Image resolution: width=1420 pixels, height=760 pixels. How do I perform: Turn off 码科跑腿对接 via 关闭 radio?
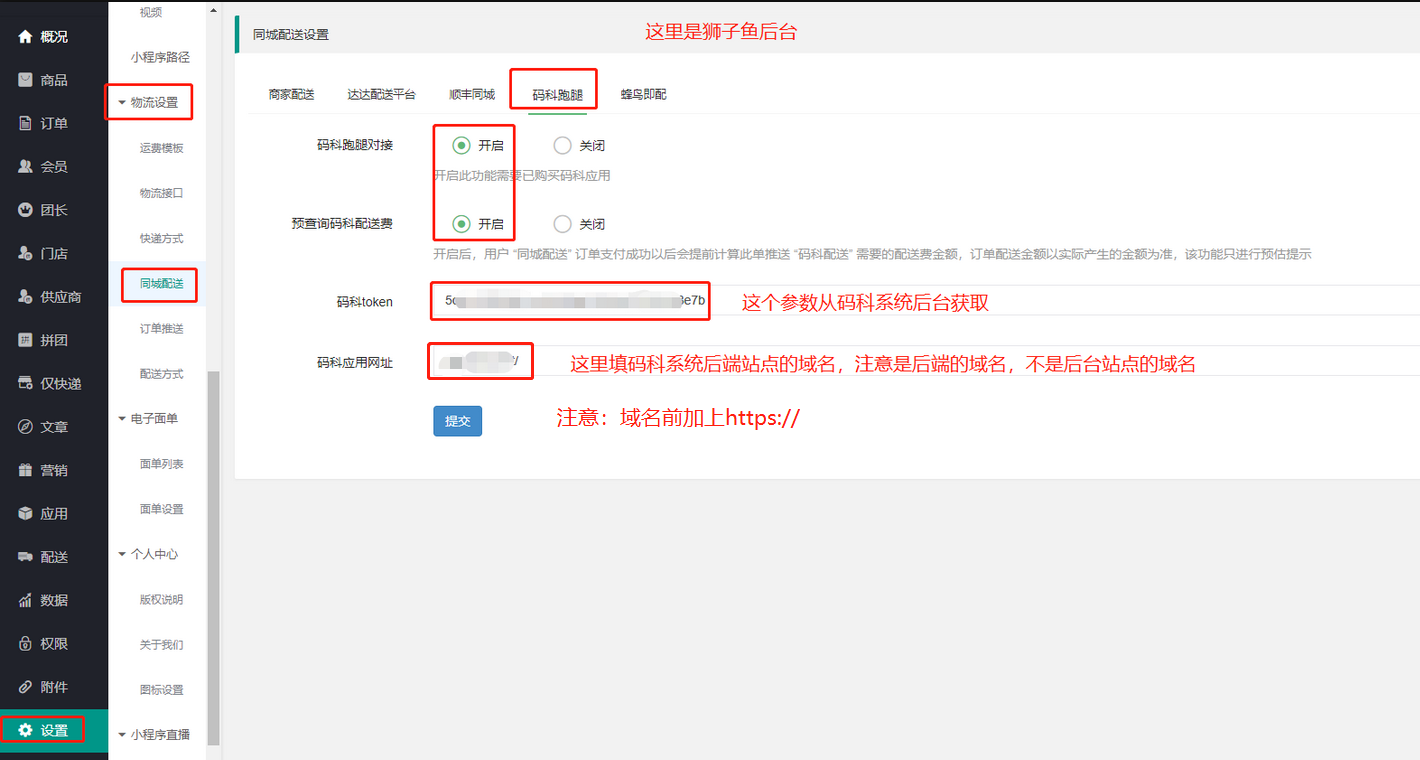click(x=562, y=145)
